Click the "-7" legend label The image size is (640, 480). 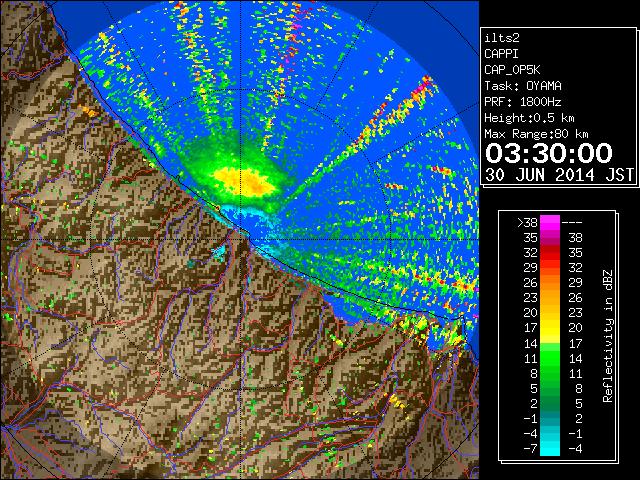(530, 449)
